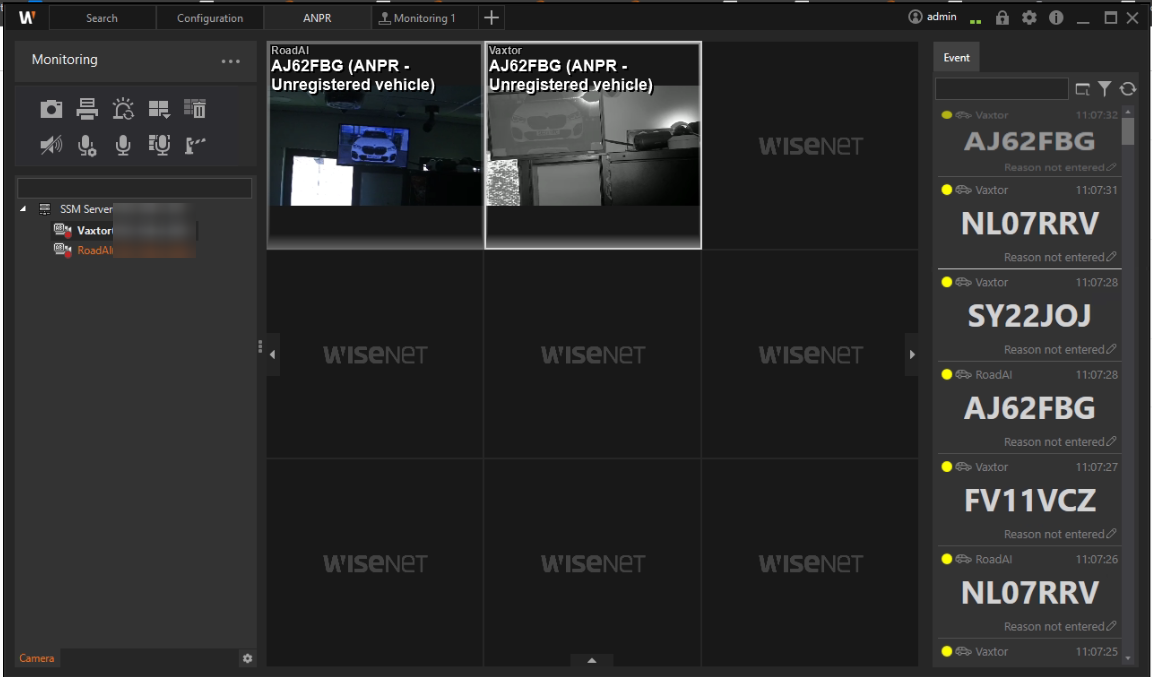
Task: Click the 11:07:25 Vaxtor event row
Action: [x=1029, y=653]
